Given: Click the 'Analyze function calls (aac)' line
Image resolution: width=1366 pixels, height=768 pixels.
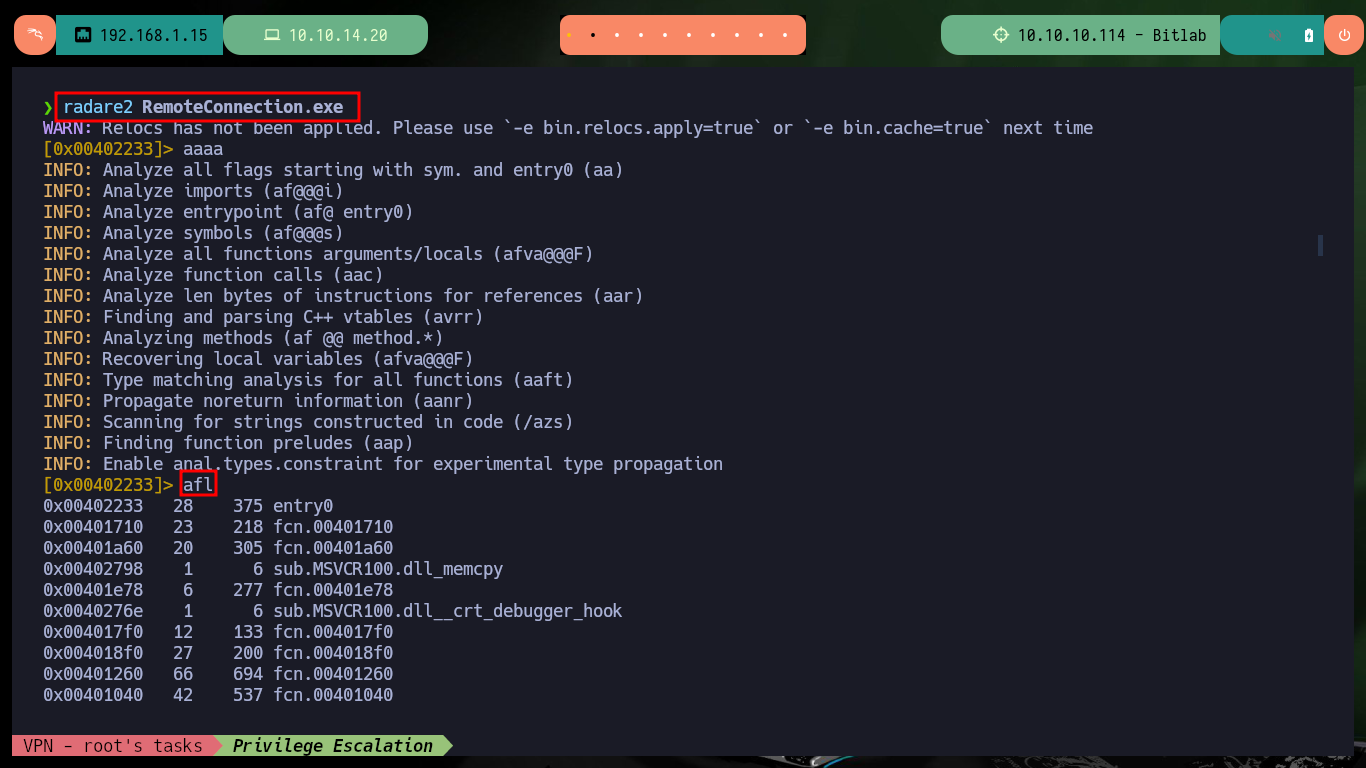Looking at the screenshot, I should [213, 275].
